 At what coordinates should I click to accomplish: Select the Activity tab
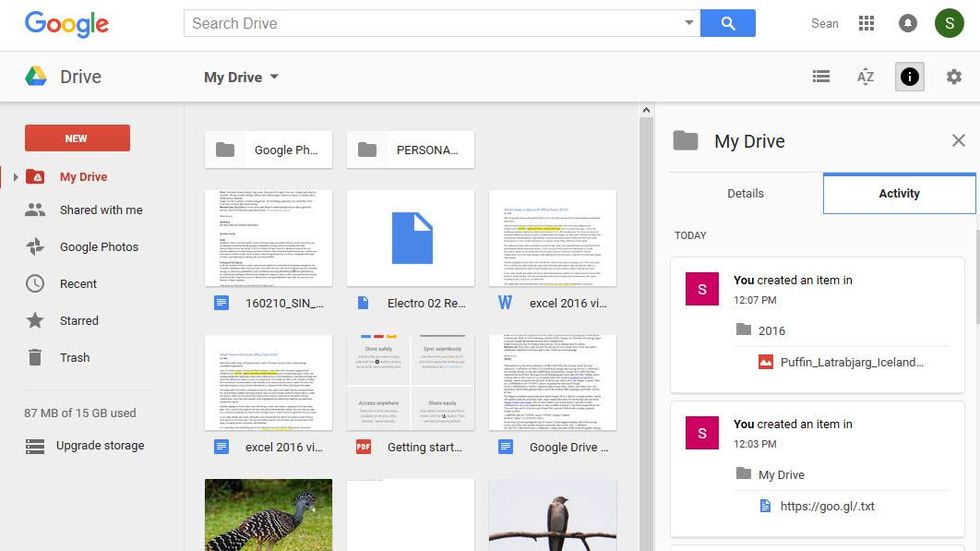pos(898,193)
